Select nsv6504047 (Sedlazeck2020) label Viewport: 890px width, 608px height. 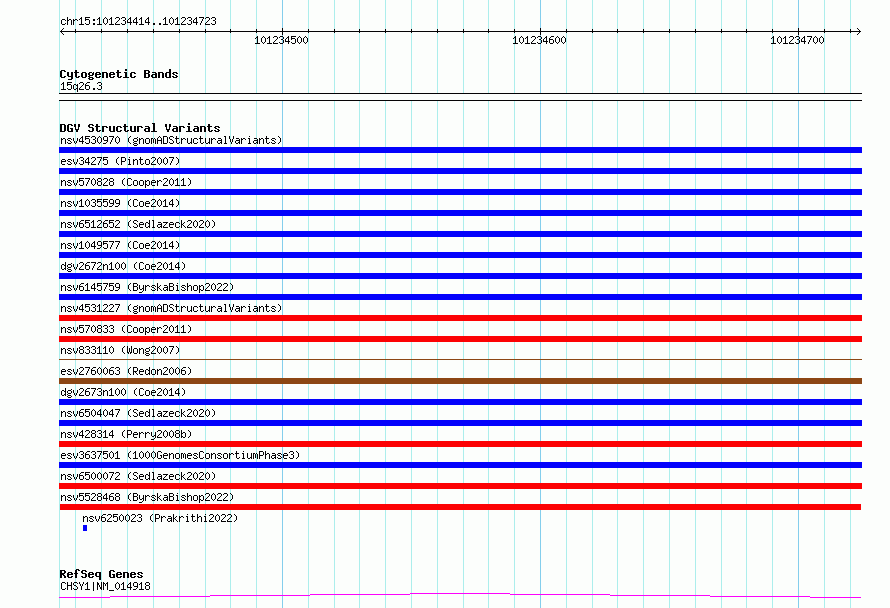pyautogui.click(x=138, y=413)
